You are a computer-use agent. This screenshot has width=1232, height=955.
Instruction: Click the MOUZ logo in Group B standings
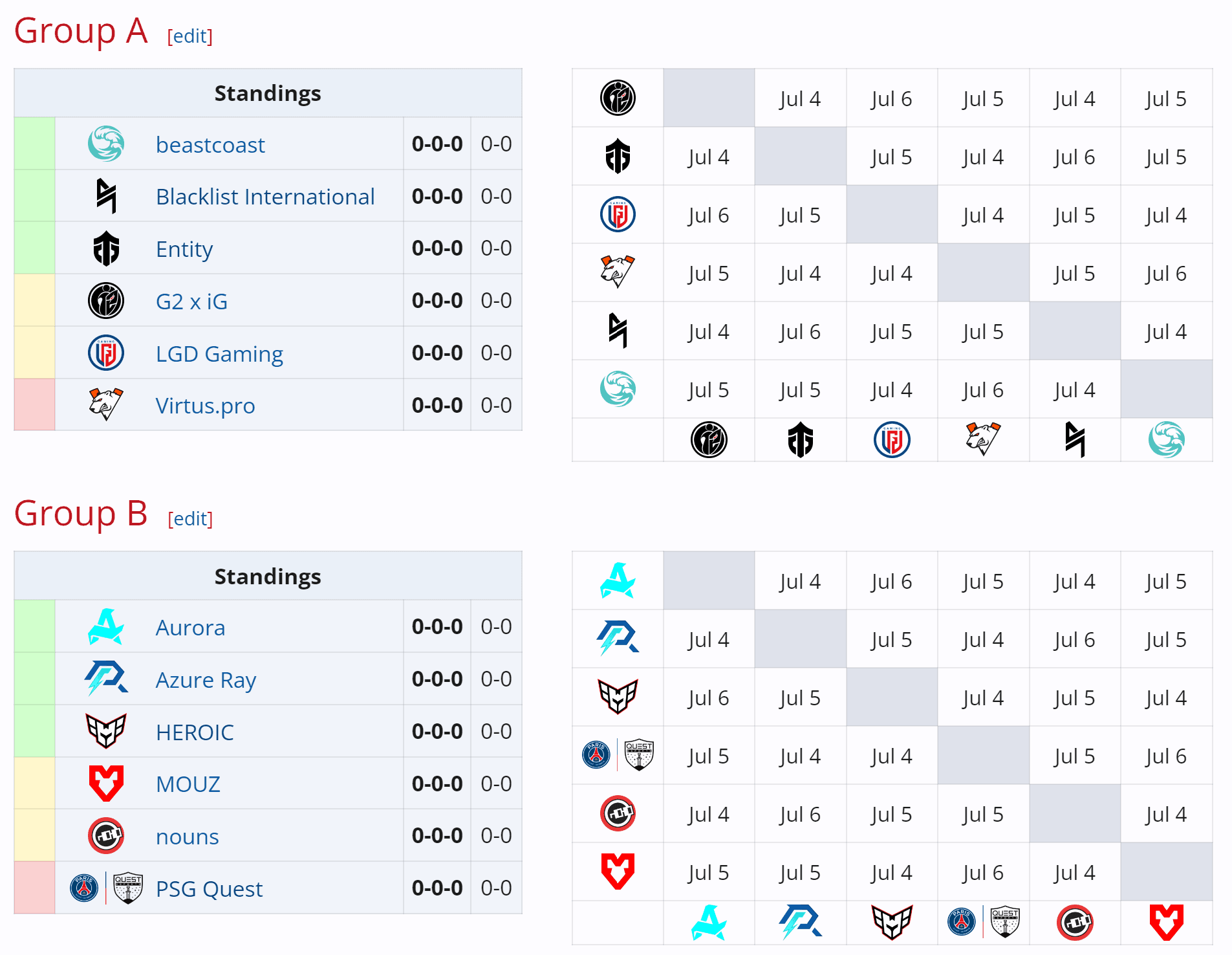[106, 783]
